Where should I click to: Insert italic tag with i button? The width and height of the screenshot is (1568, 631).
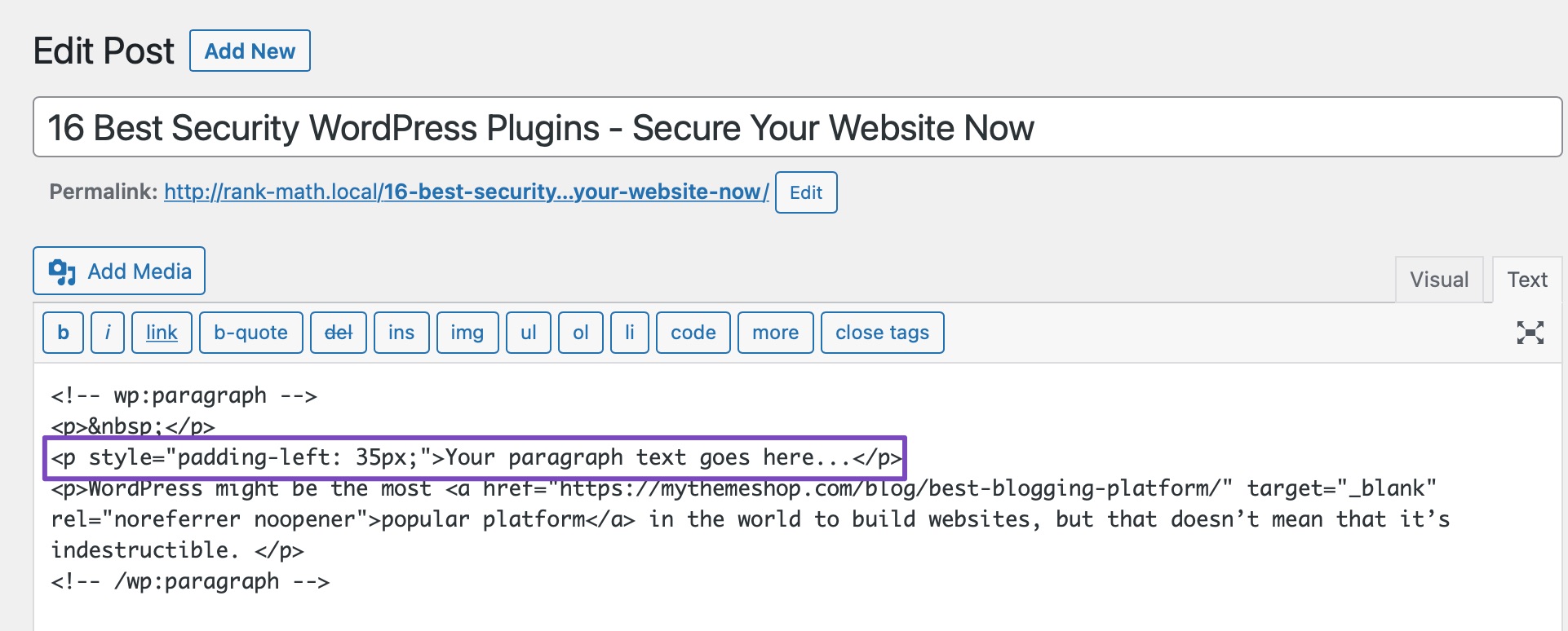(x=108, y=333)
